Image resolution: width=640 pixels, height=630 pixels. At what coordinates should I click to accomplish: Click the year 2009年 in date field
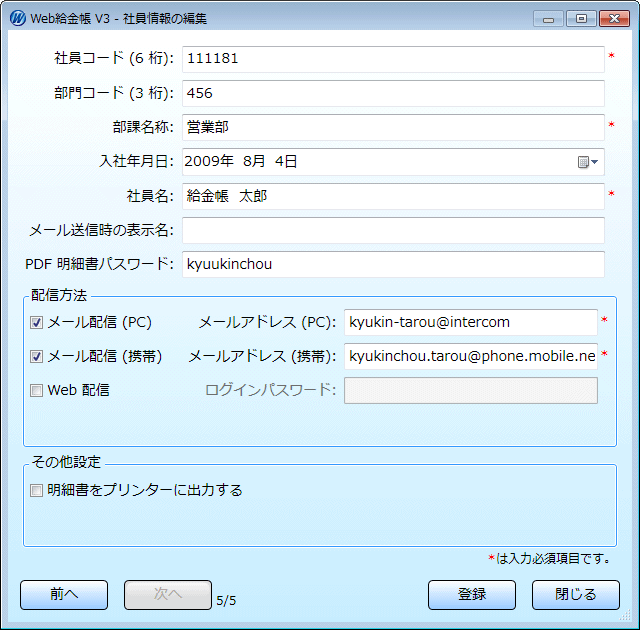[x=209, y=162]
